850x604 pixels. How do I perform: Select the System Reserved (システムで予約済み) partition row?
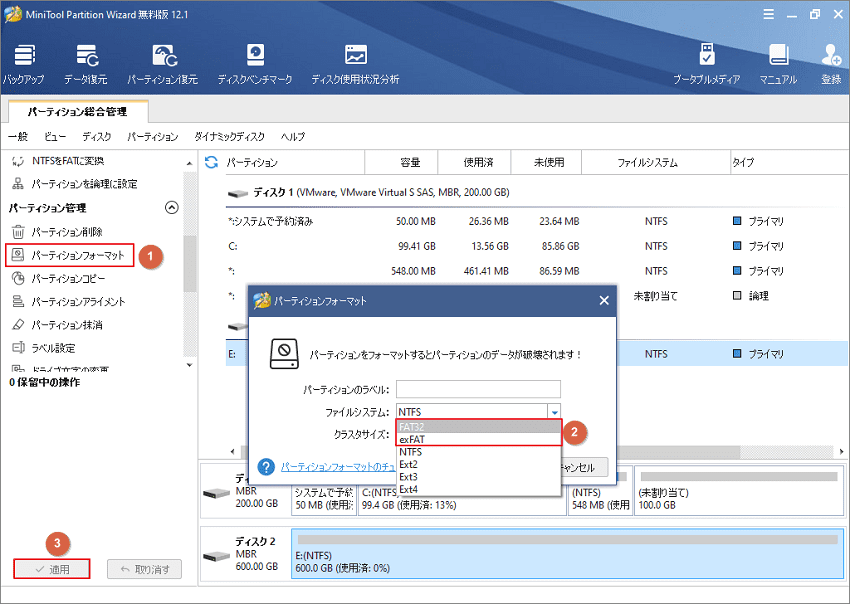point(536,221)
